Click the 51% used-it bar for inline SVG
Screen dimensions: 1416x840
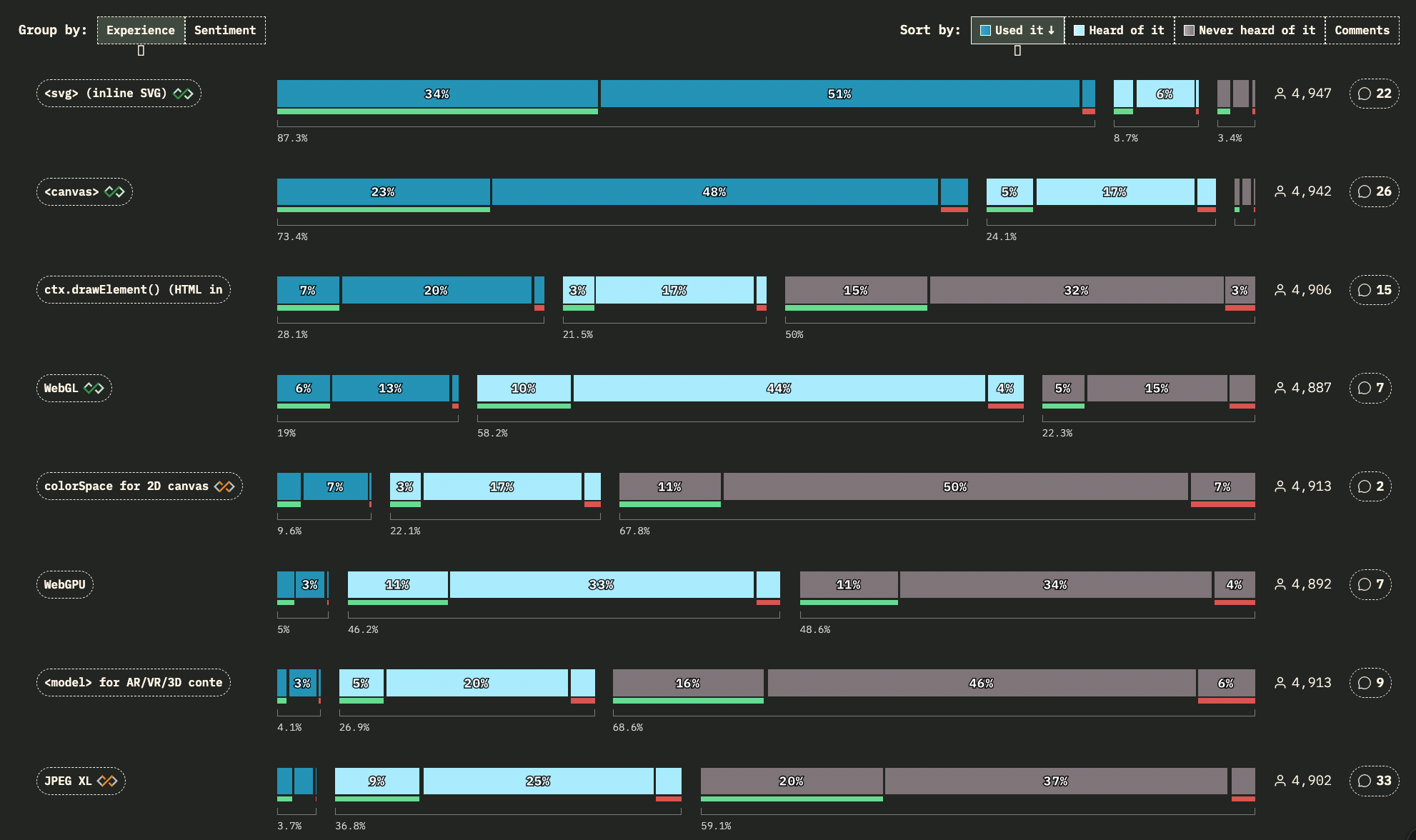[839, 94]
